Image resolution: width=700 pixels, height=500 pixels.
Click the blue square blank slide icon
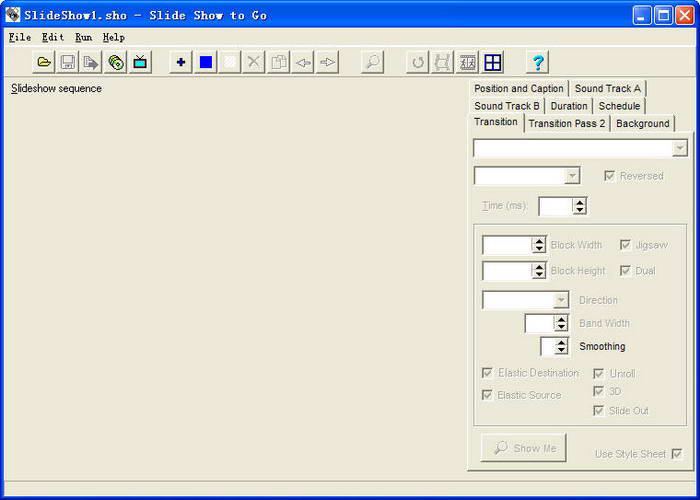[206, 62]
